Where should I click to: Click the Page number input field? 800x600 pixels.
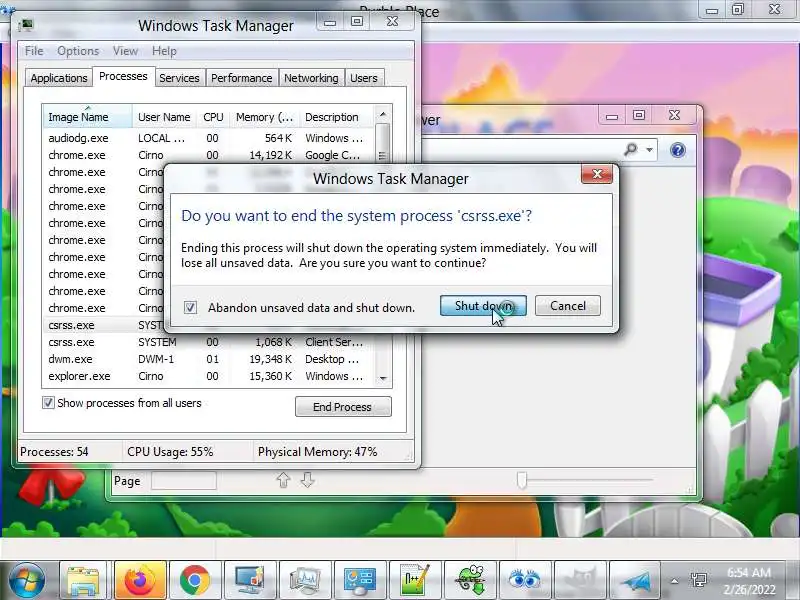[x=184, y=481]
